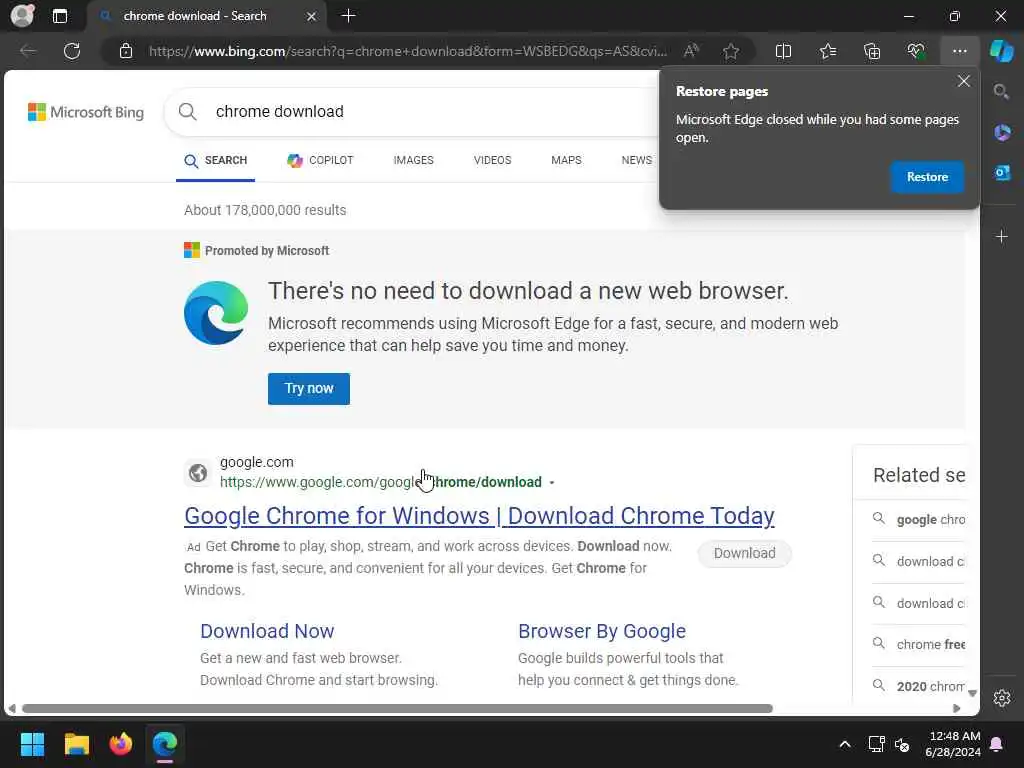Add this page to favorites star
This screenshot has width=1024, height=768.
coord(731,51)
